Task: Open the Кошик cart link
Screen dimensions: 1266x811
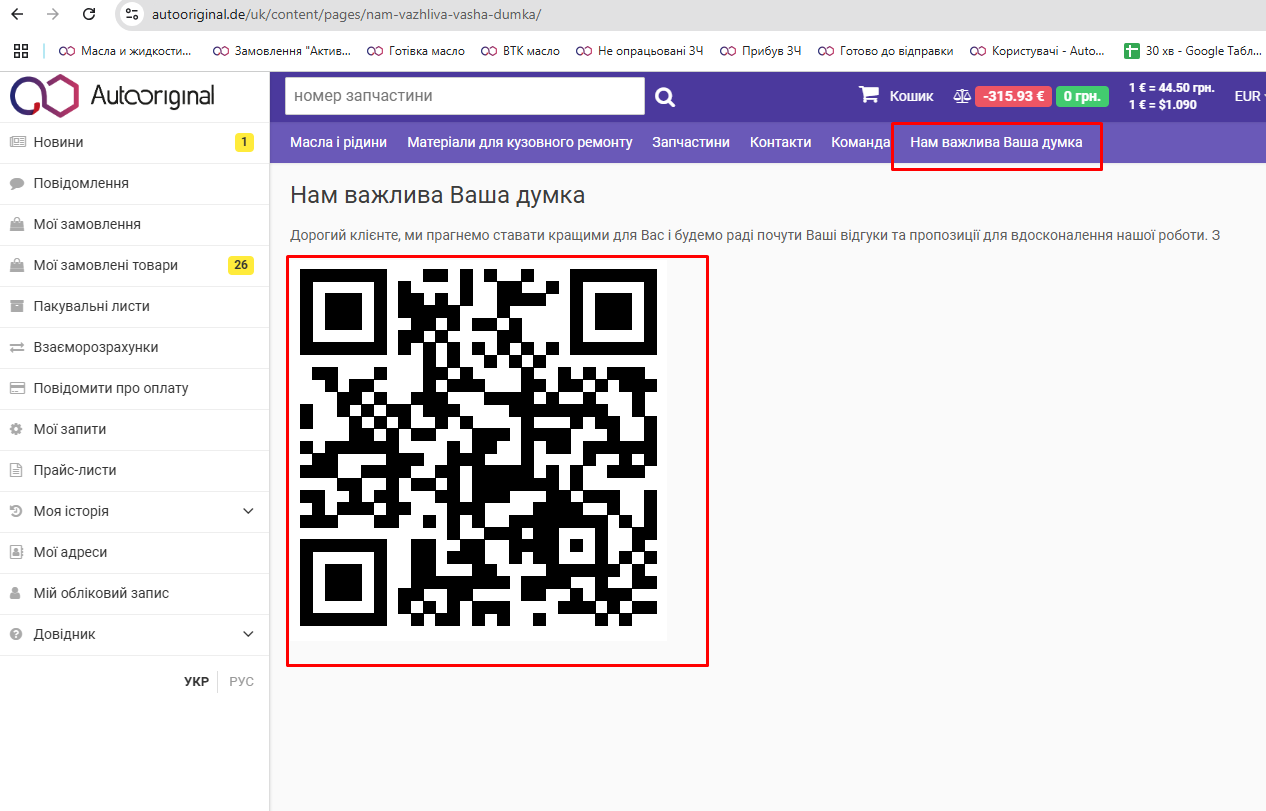Action: [911, 96]
